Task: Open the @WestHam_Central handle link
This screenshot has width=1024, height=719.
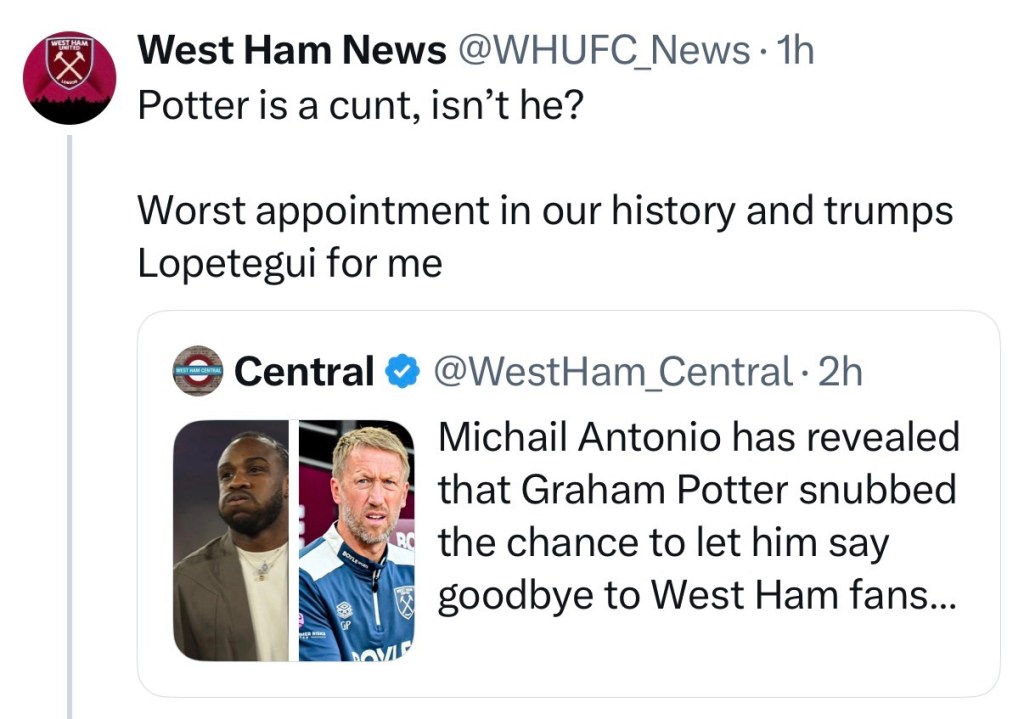Action: point(610,373)
